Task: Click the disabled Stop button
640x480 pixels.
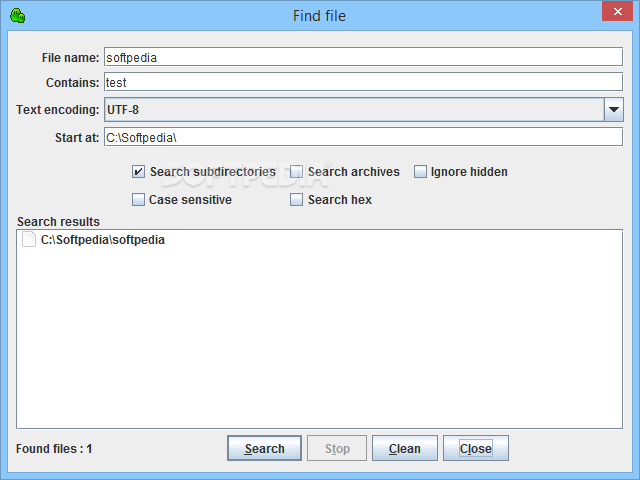Action: (x=337, y=448)
